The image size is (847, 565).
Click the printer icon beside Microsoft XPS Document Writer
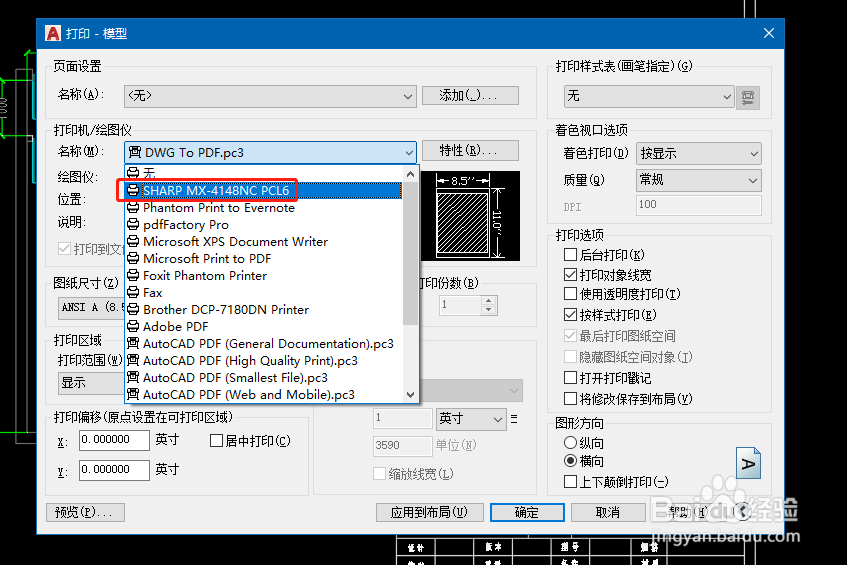133,241
